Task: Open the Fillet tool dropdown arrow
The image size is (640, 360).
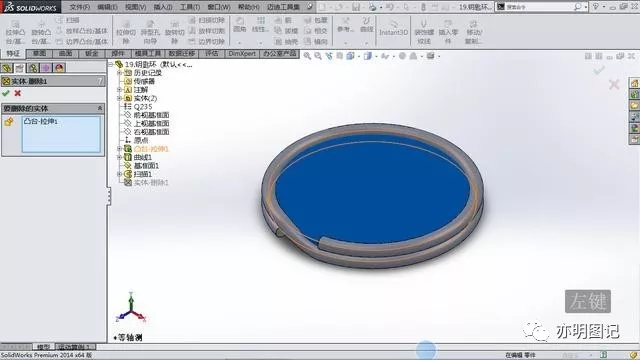Action: pyautogui.click(x=240, y=42)
